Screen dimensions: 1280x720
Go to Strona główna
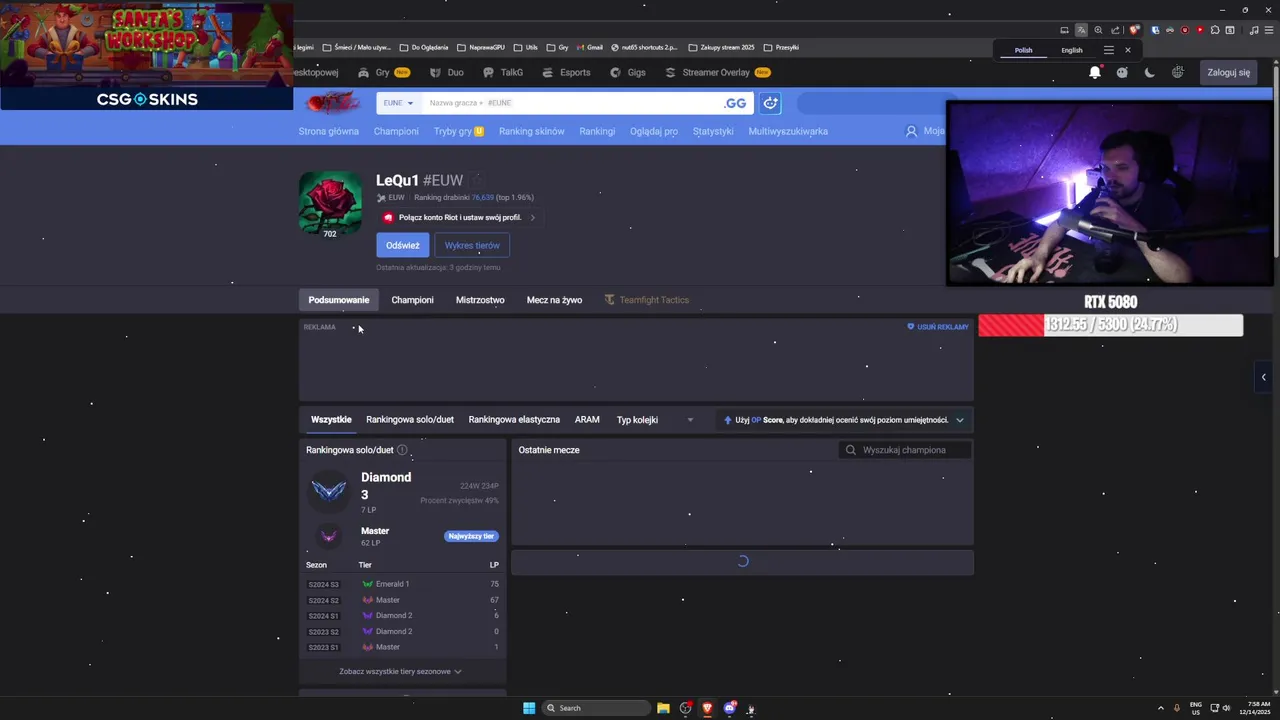tap(328, 131)
